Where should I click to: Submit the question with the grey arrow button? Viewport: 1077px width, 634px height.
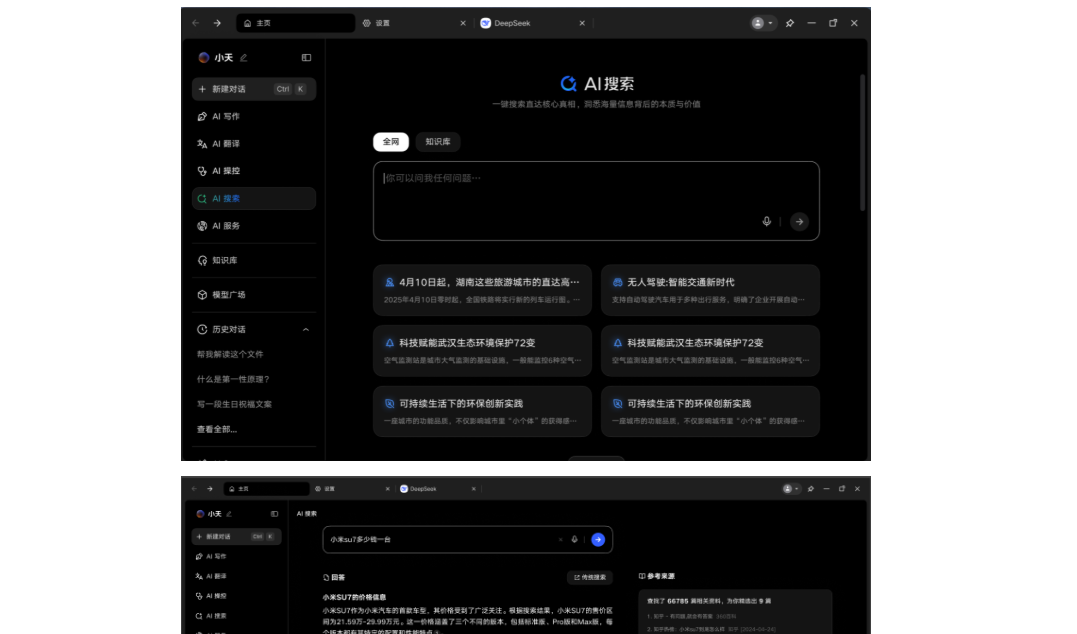(x=799, y=222)
